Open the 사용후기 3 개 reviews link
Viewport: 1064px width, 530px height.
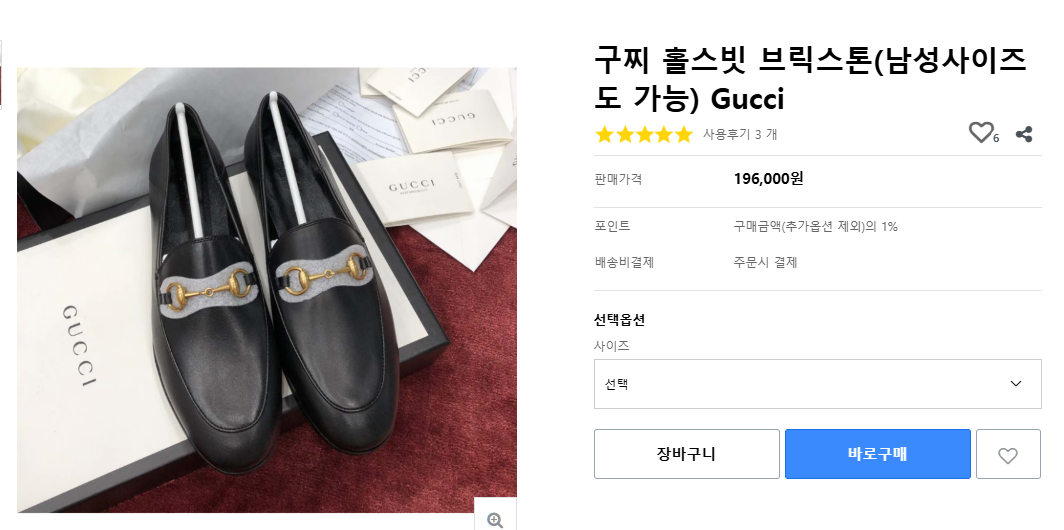tap(739, 134)
